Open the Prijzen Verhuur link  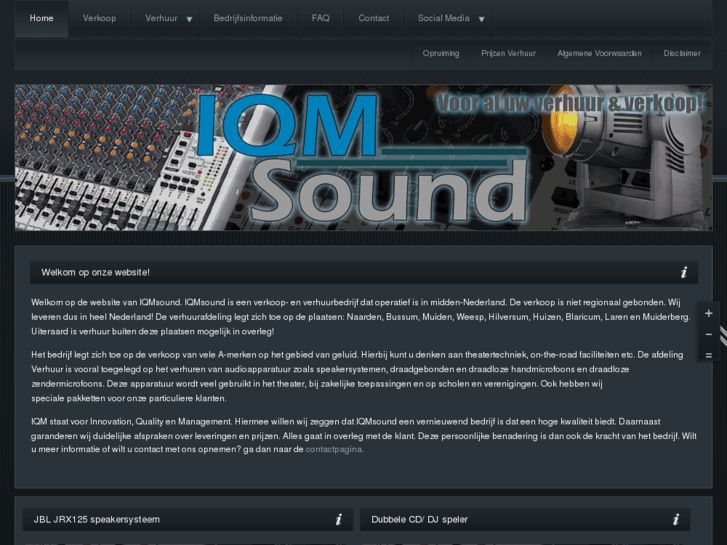coord(508,53)
